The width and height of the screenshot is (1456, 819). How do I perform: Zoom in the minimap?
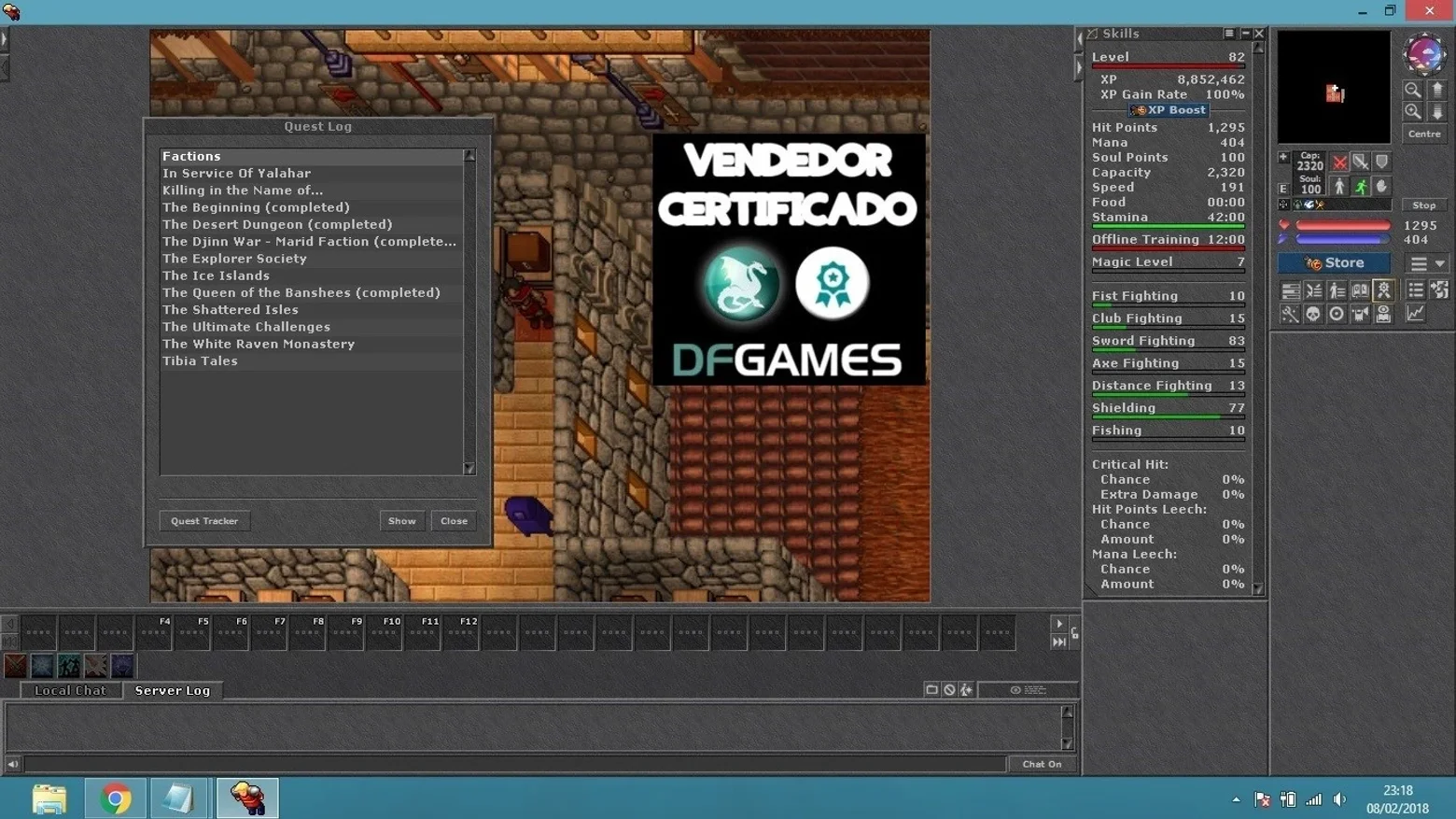tap(1413, 112)
